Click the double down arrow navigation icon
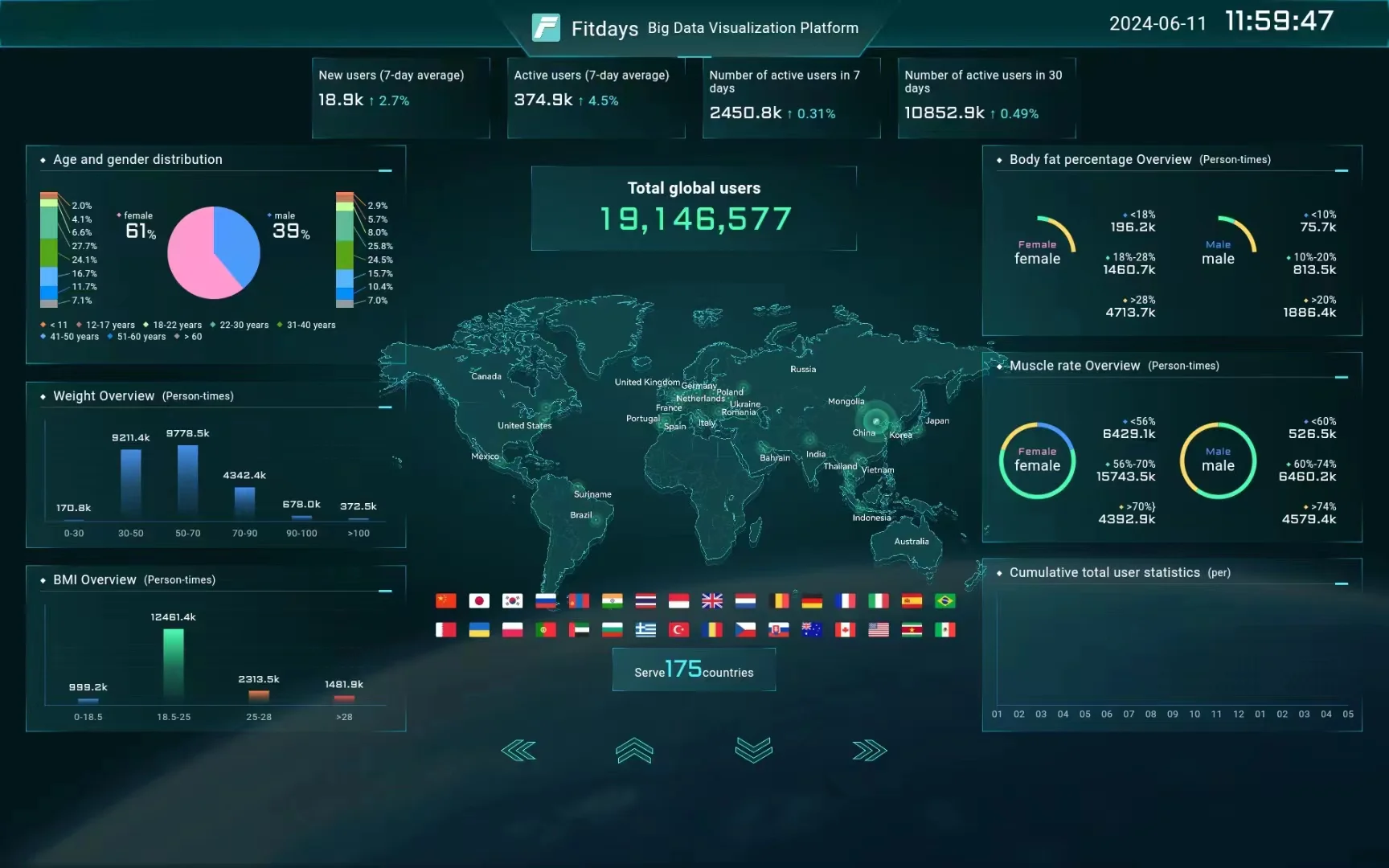Screen dimensions: 1389x868 [753, 750]
